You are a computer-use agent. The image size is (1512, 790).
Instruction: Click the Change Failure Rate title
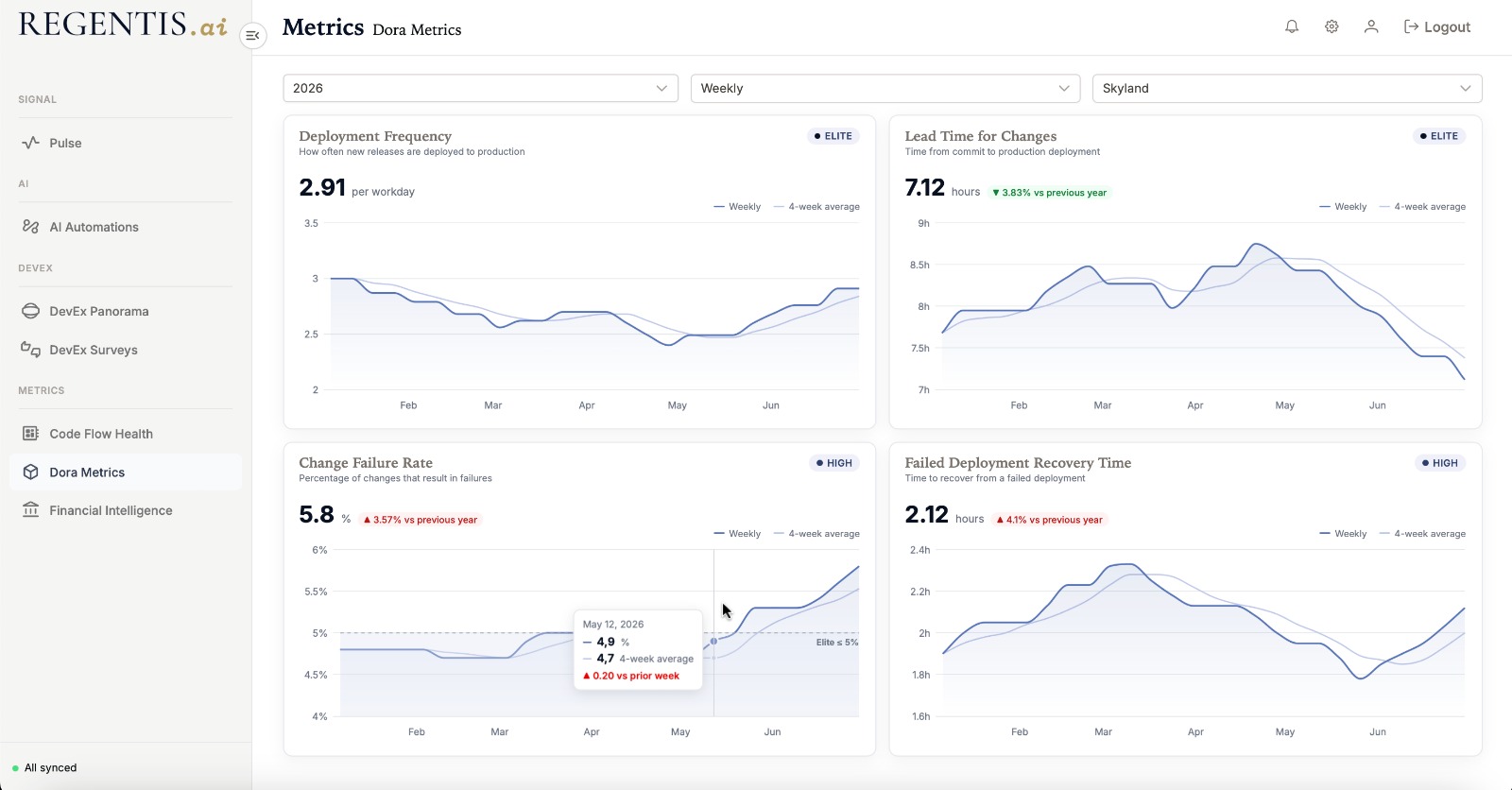click(366, 463)
